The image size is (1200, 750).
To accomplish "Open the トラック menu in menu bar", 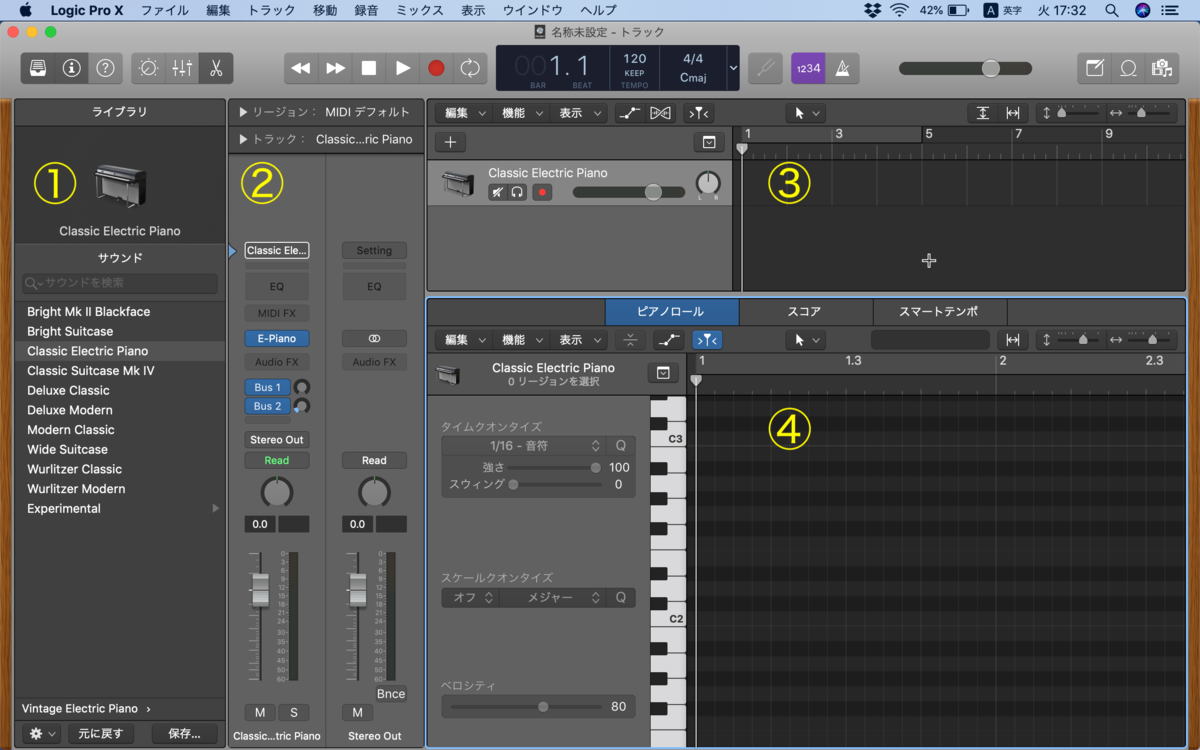I will tap(271, 10).
